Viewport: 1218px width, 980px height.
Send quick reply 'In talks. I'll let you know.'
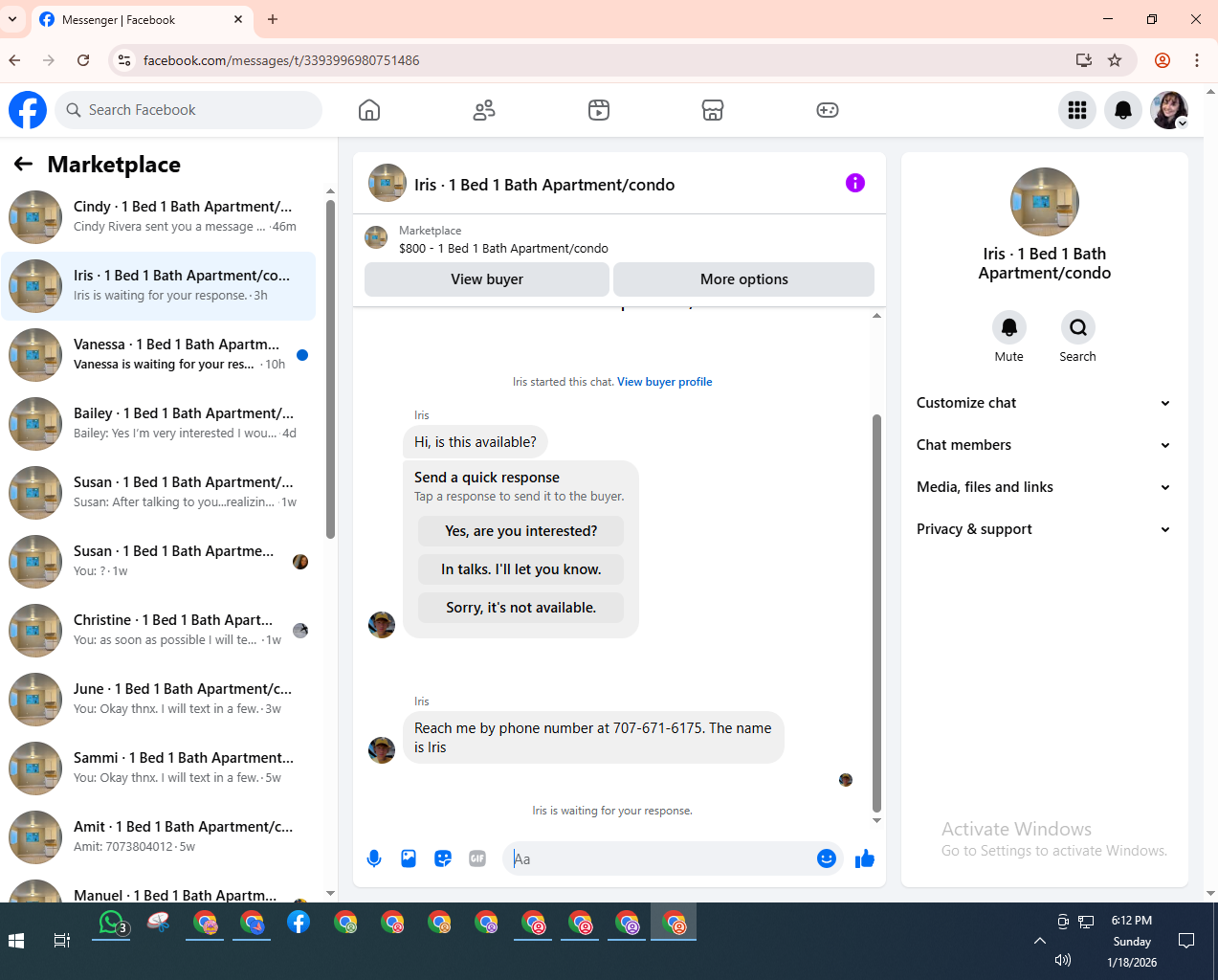click(520, 569)
